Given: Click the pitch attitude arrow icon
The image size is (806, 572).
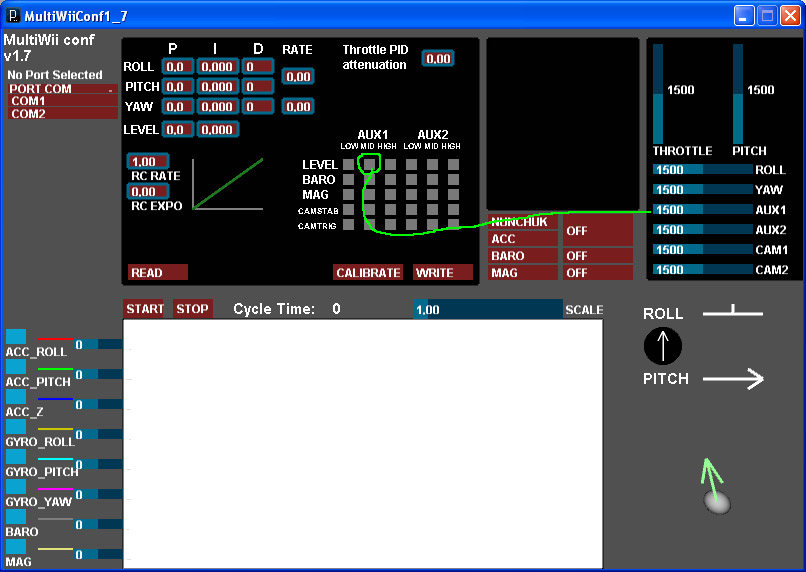Looking at the screenshot, I should tap(733, 379).
